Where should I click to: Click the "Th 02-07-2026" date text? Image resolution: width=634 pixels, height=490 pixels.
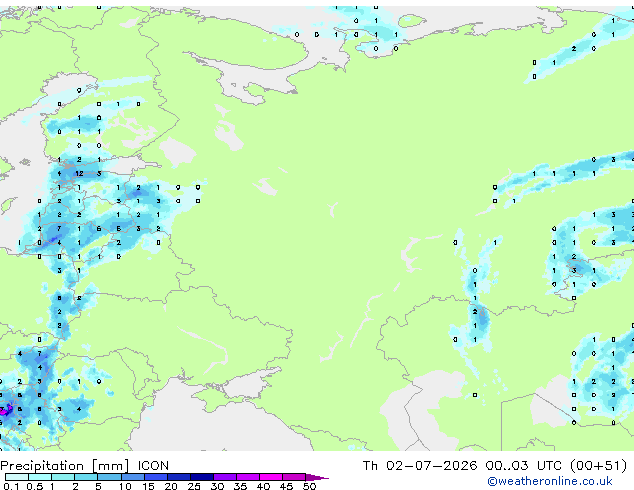(420, 466)
